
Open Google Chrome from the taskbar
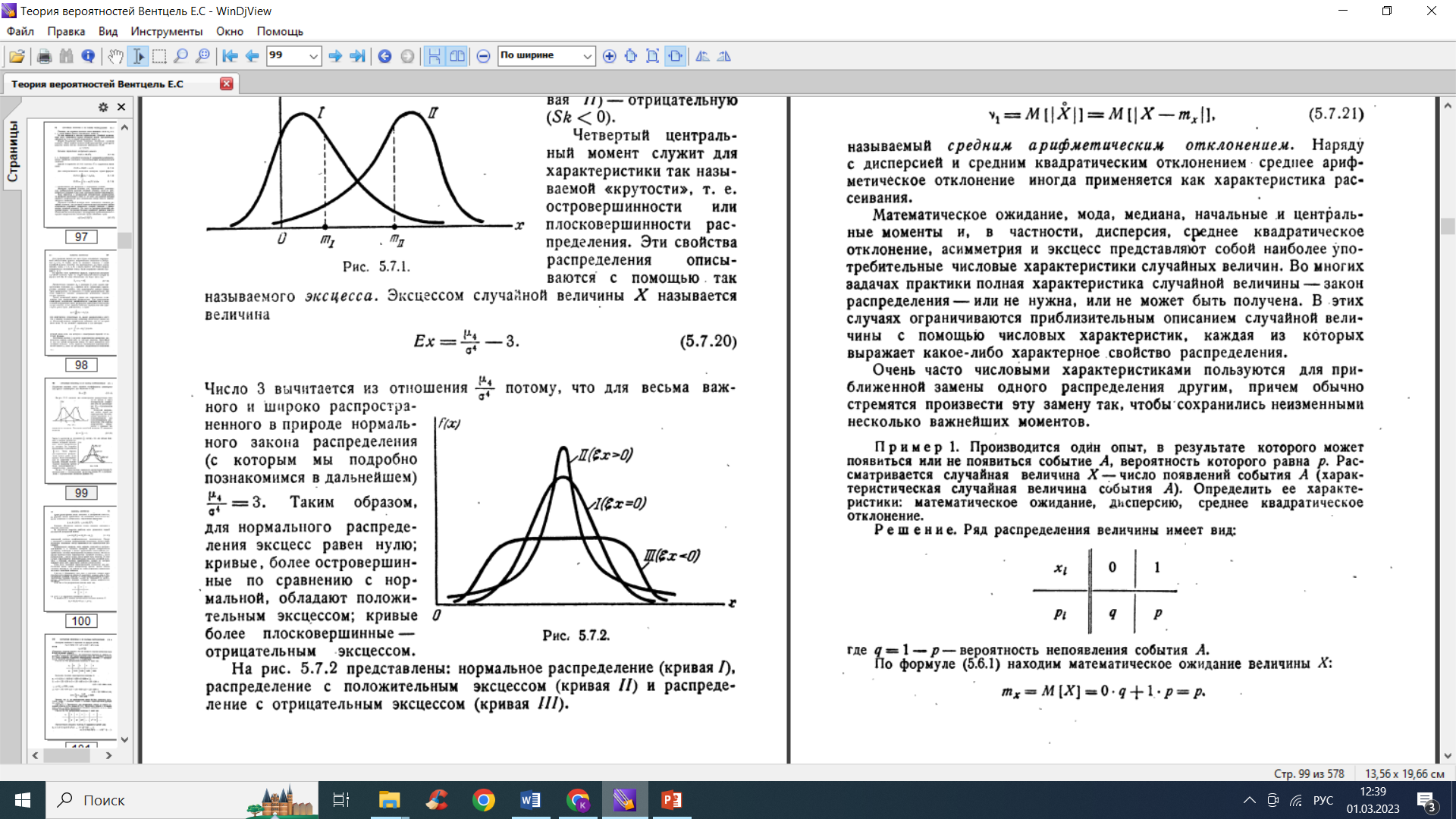click(483, 800)
